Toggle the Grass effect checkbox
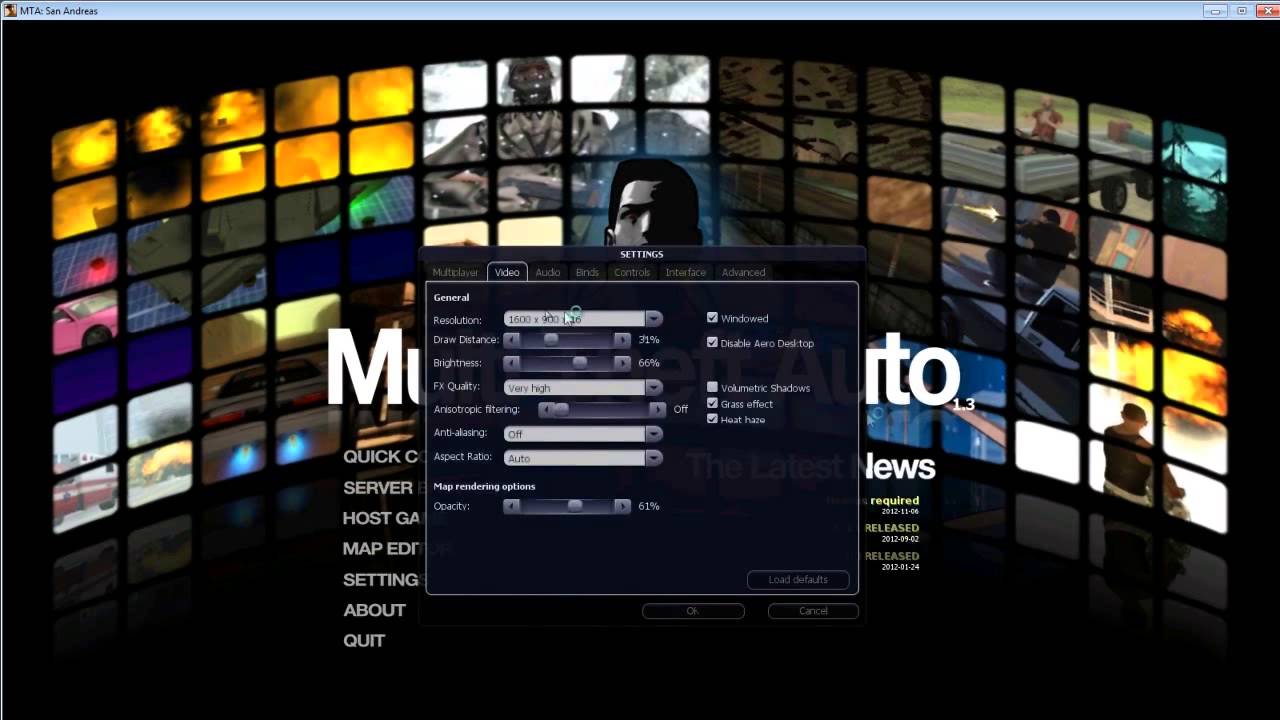Image resolution: width=1280 pixels, height=720 pixels. pyautogui.click(x=712, y=403)
